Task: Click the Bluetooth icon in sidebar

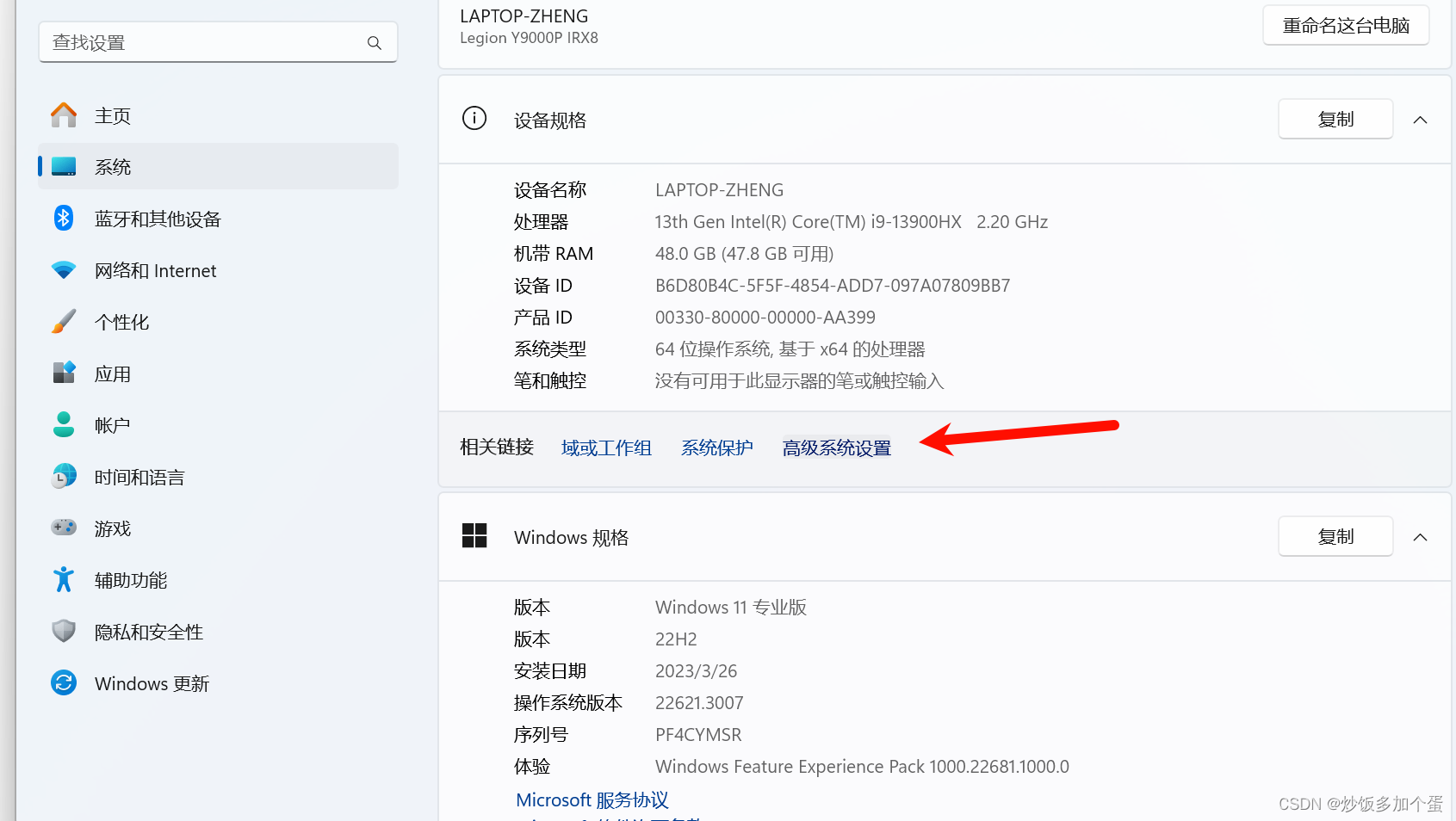Action: (x=64, y=218)
